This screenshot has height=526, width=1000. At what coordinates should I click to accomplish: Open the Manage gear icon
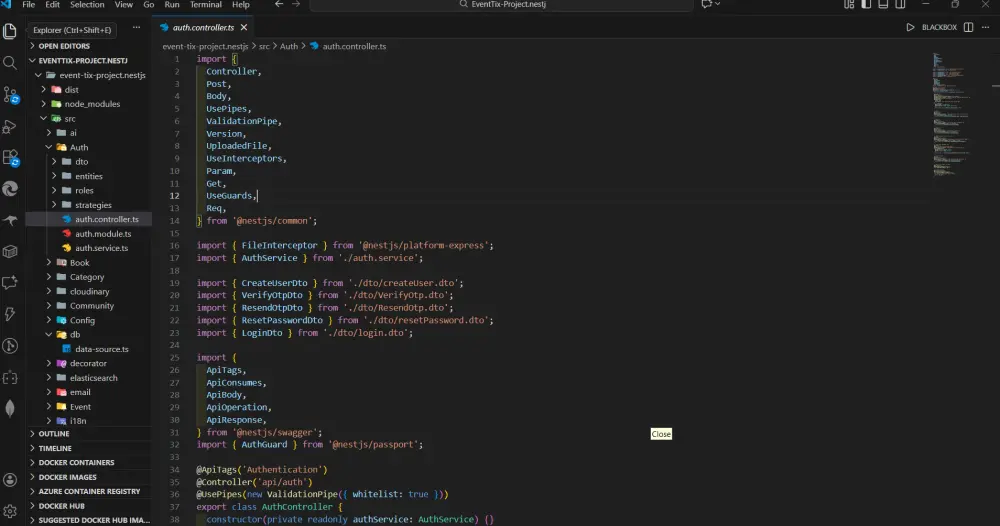click(10, 511)
